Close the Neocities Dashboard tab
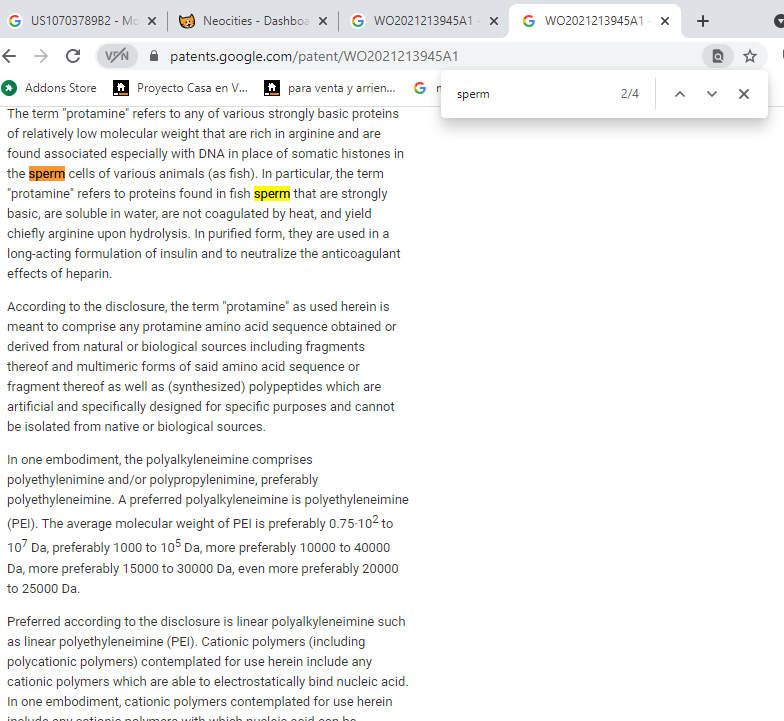Screen dimensions: 784x721 point(322,21)
